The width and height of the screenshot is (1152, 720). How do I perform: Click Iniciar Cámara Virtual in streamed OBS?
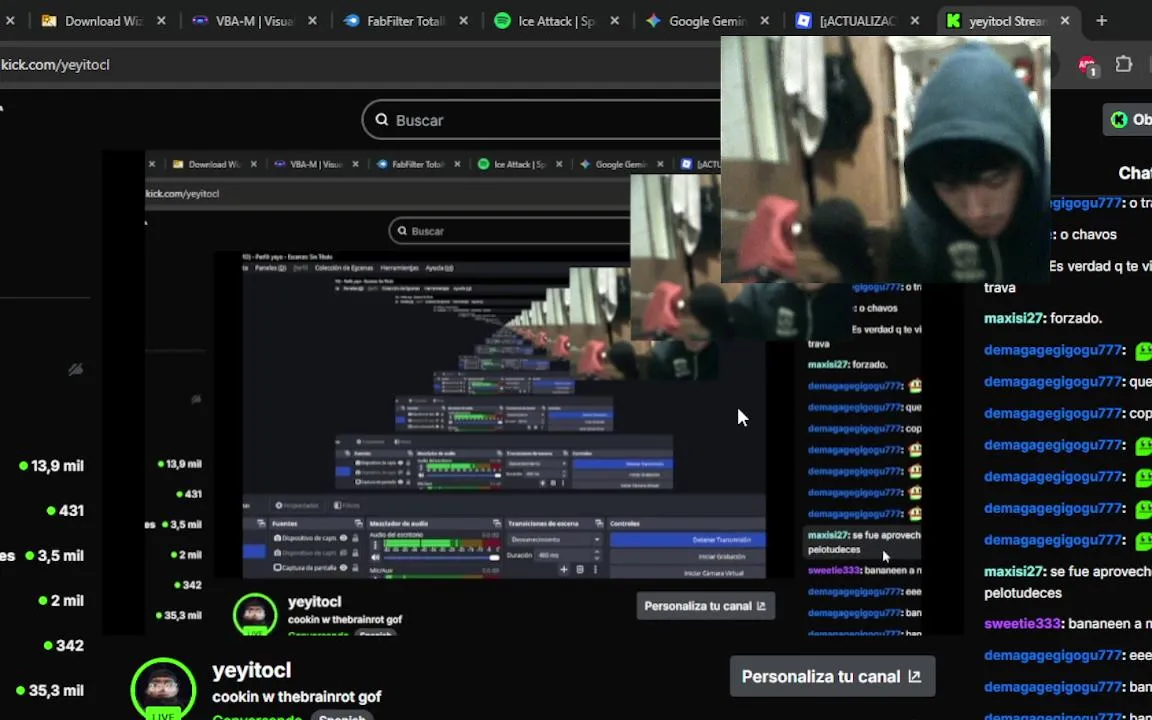688,573
